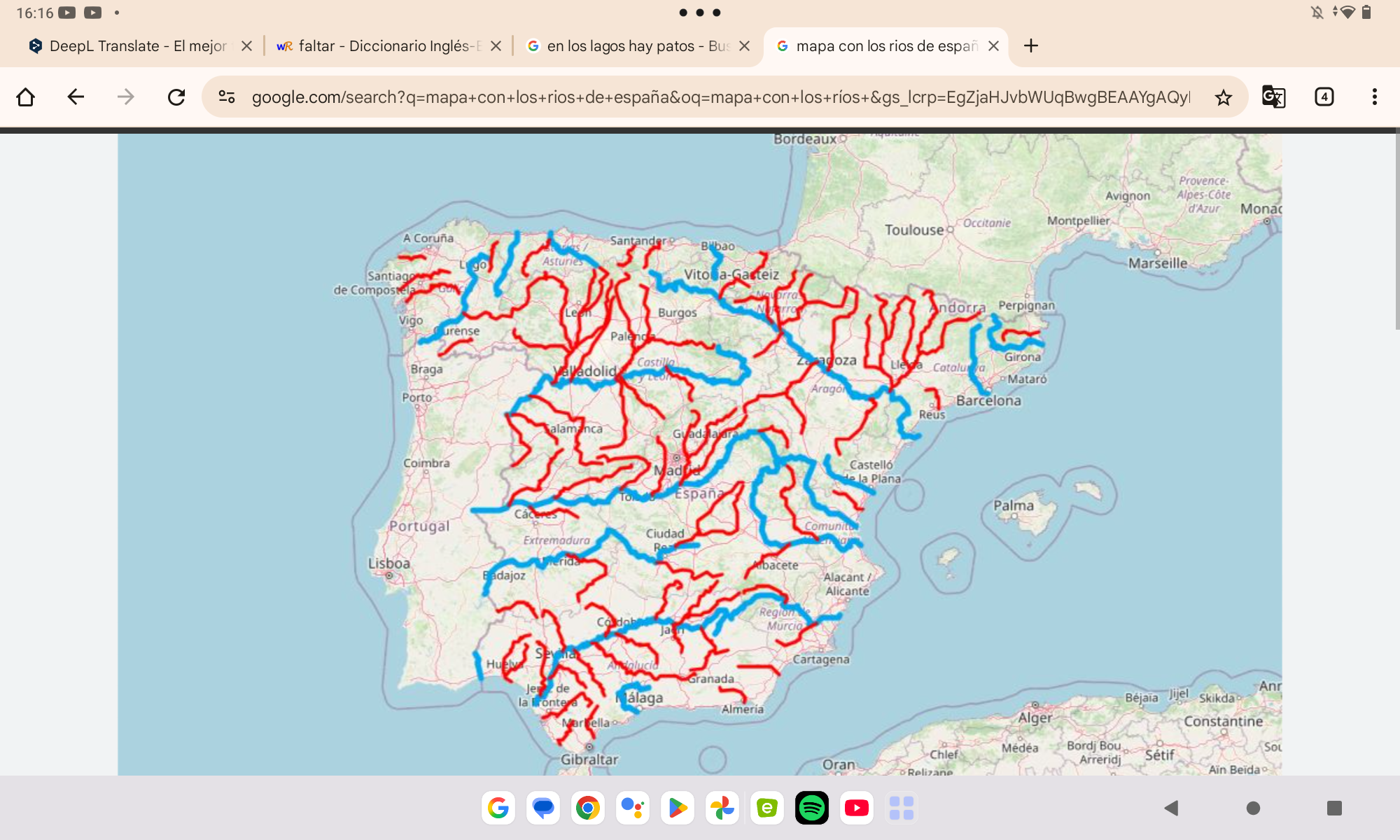
Task: Click the address bar URL field
Action: pyautogui.click(x=720, y=97)
